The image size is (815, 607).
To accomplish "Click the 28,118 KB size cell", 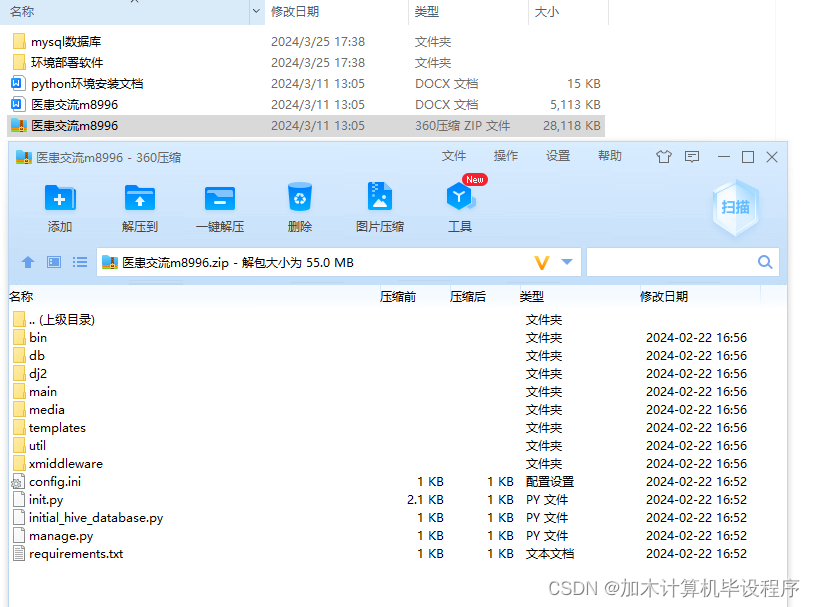I will [572, 126].
